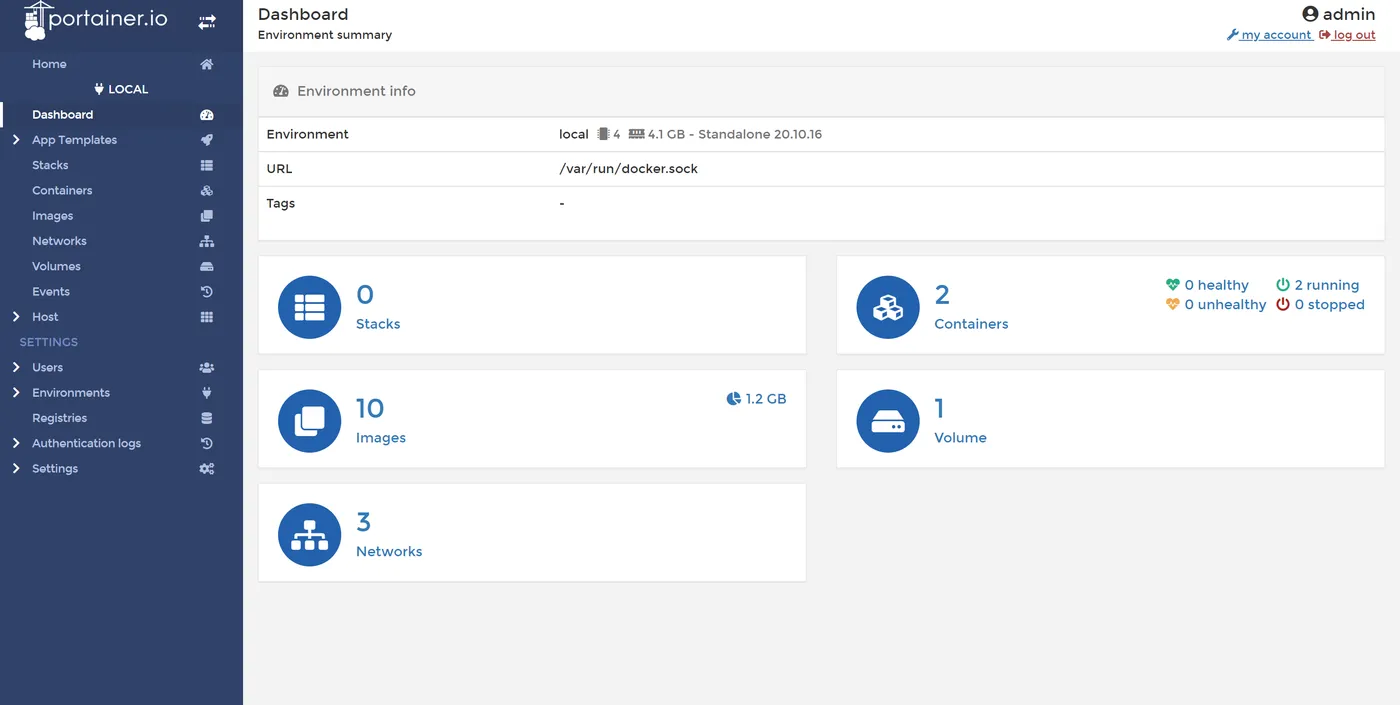The height and width of the screenshot is (705, 1400).
Task: Click the large Stacks circle icon
Action: 309,307
